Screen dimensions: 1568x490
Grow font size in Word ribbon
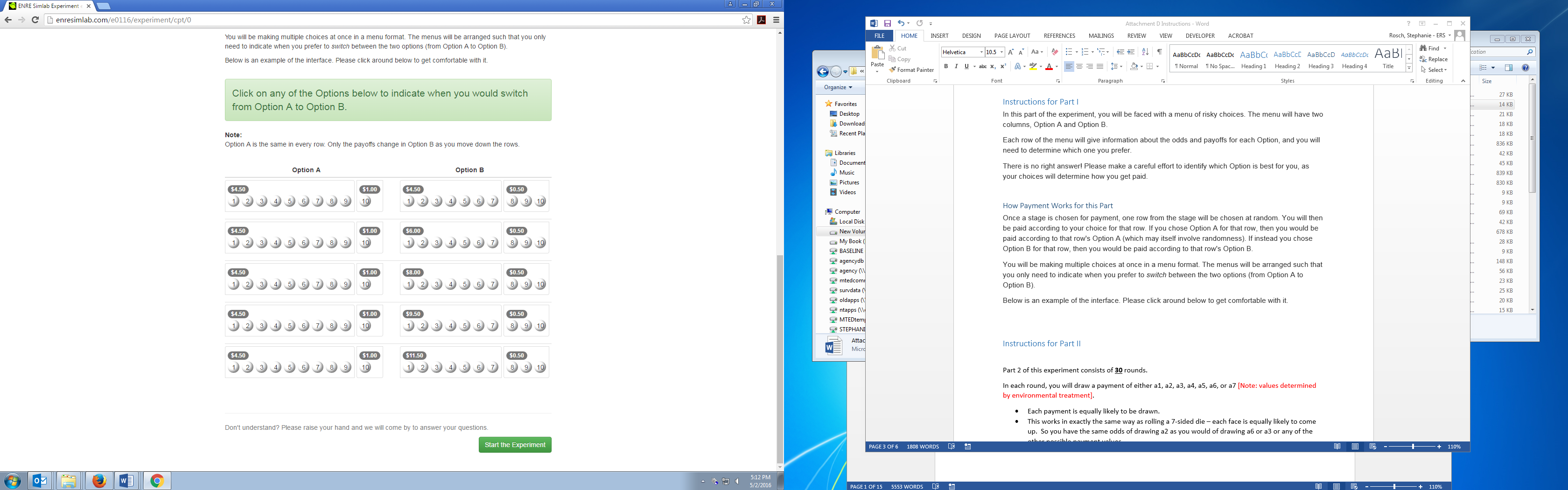tap(1011, 52)
